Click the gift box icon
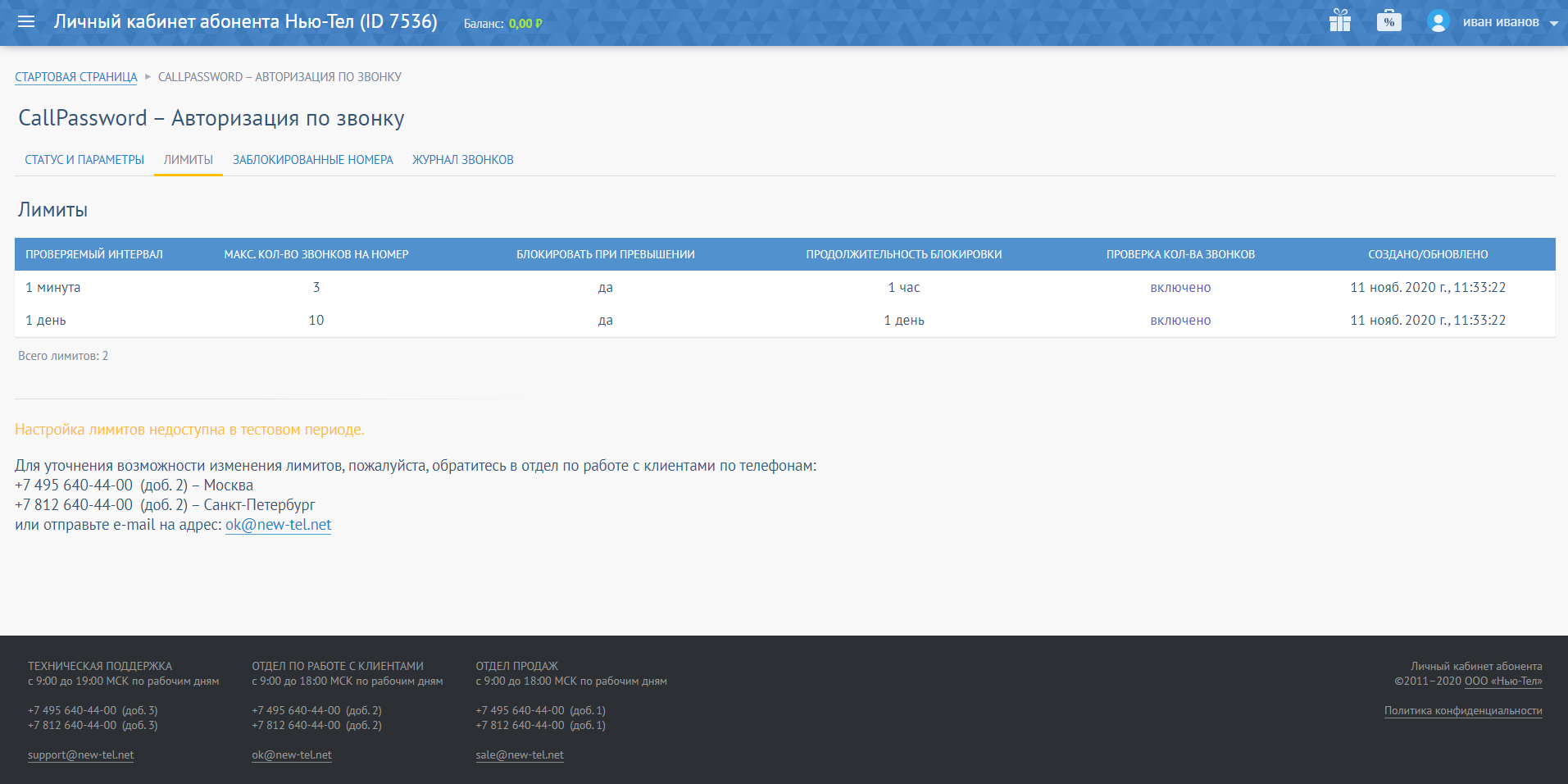Screen dimensions: 1568x784 point(1340,21)
